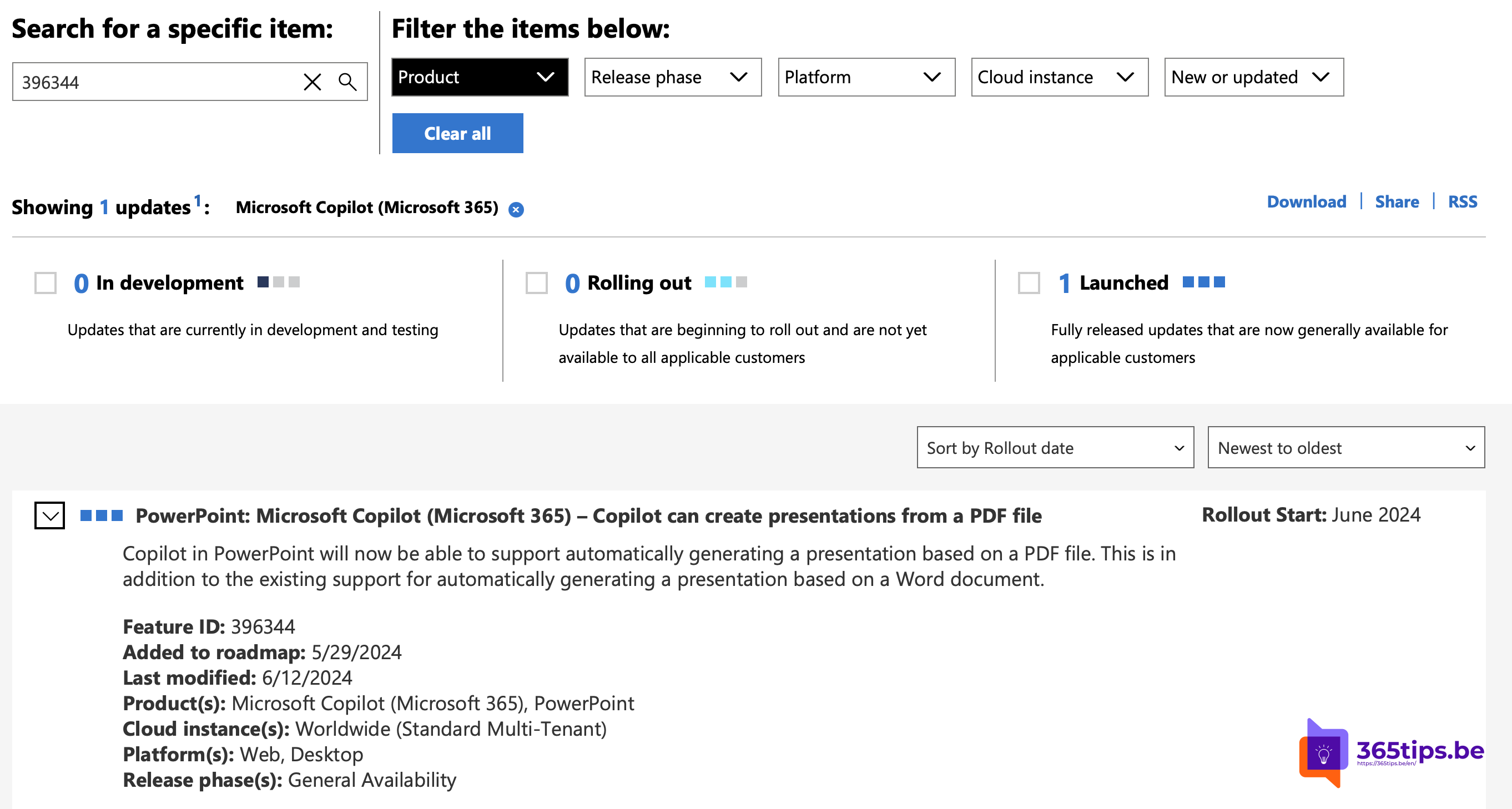
Task: Tick the Rolling out checkbox
Action: click(537, 283)
